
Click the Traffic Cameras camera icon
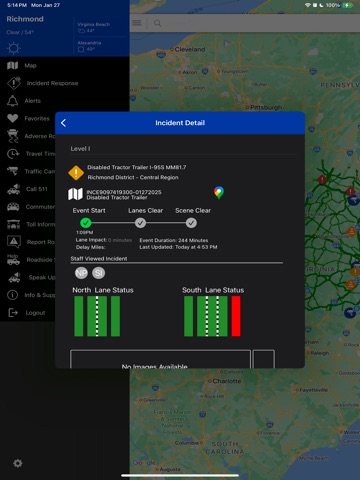13,171
